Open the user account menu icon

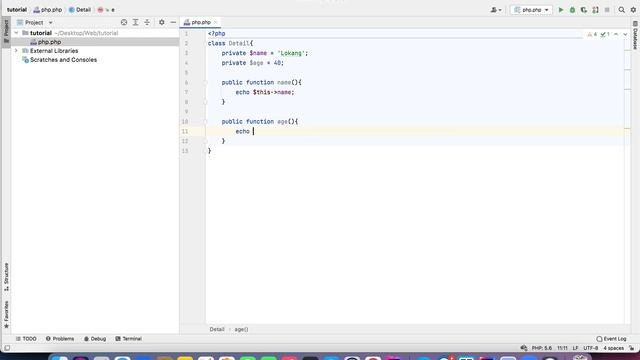coord(496,10)
